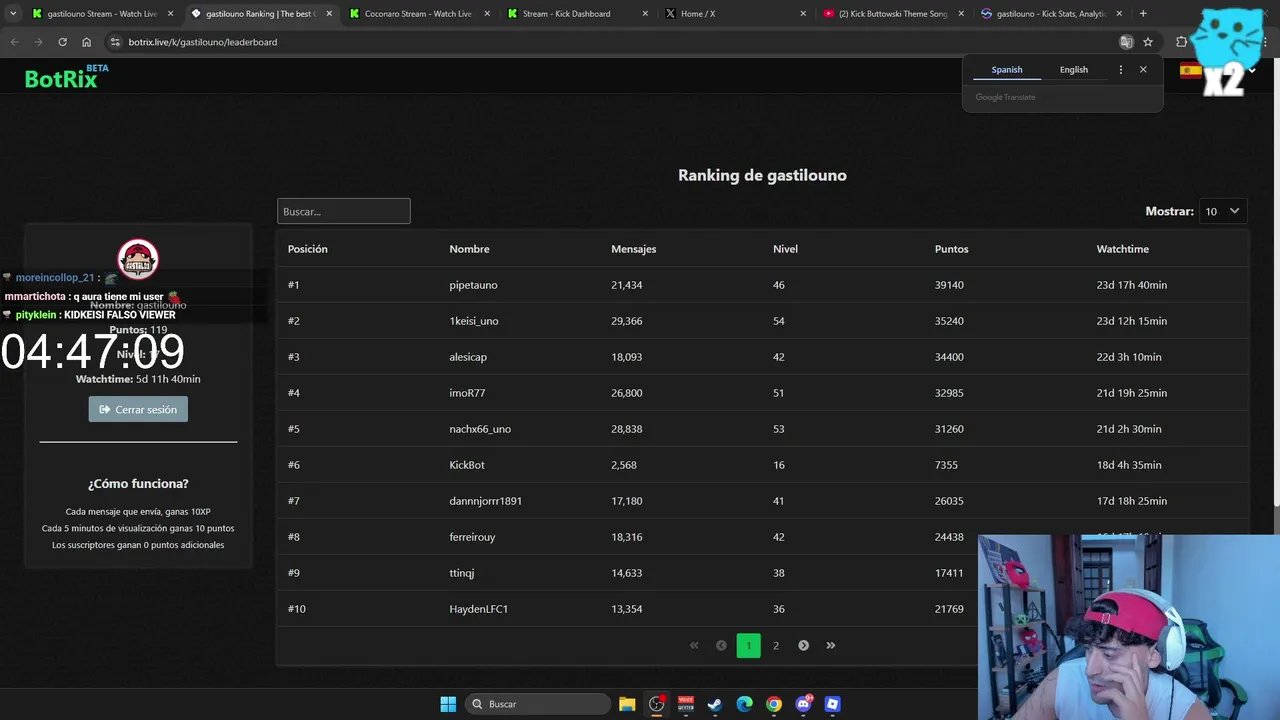View site information icon in address bar
Viewport: 1280px width, 720px height.
115,42
